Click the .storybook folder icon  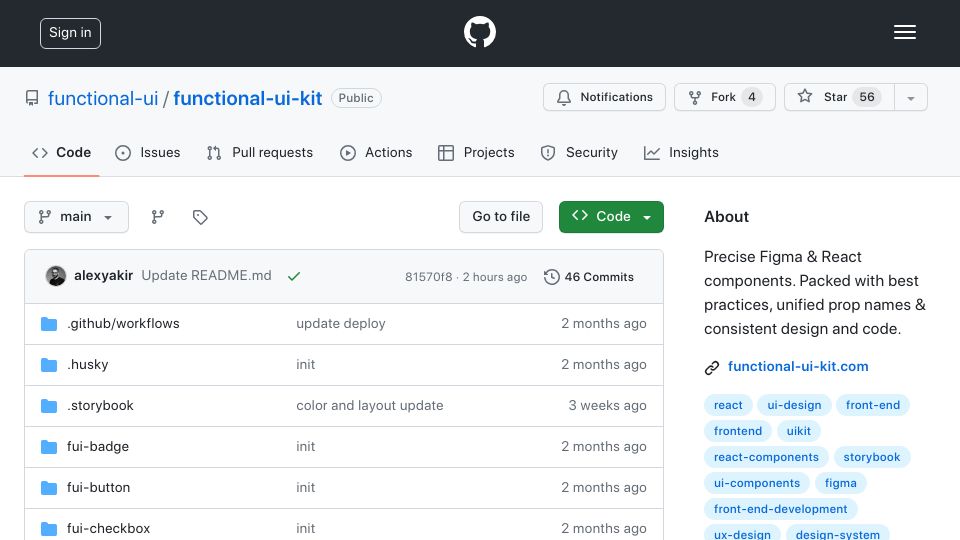point(49,405)
